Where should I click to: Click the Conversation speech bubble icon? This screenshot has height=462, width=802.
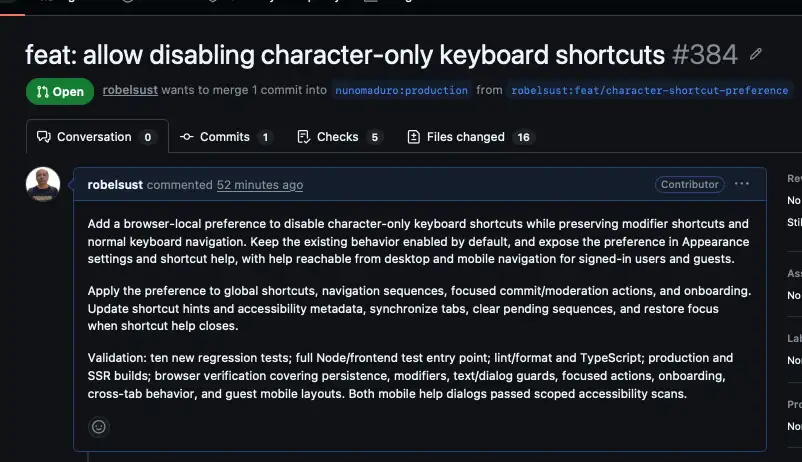43,137
